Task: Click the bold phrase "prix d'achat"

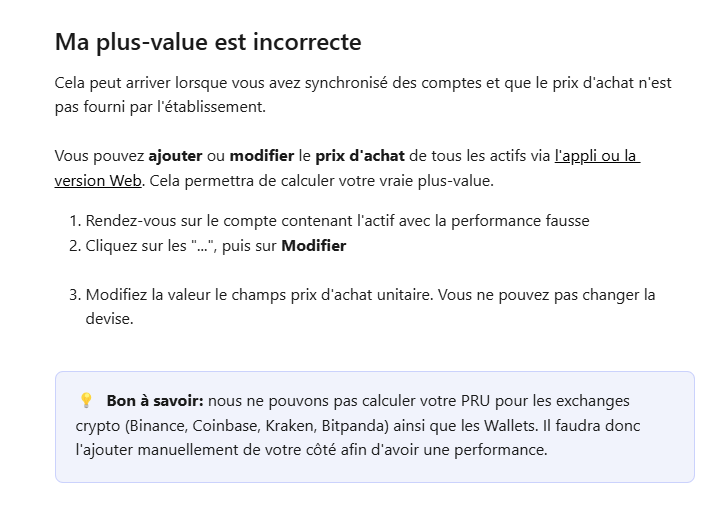Action: 360,157
